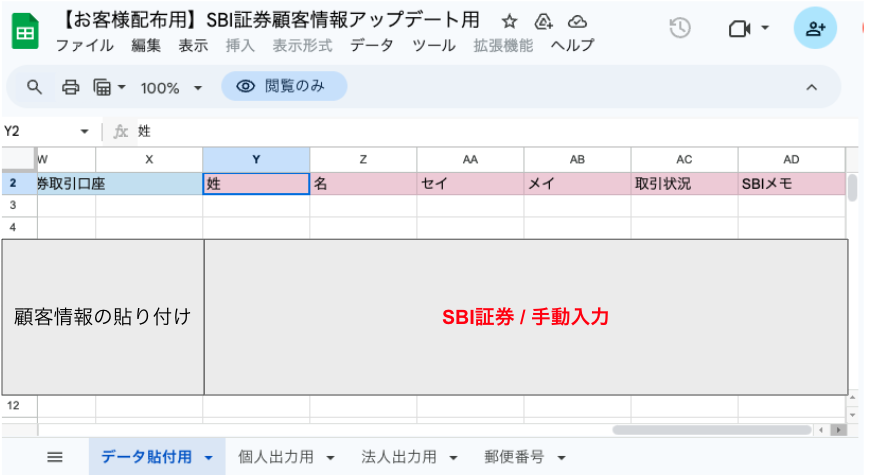Screen dimensions: 869x475
Task: Click the 姓 cell in column Y
Action: click(256, 183)
